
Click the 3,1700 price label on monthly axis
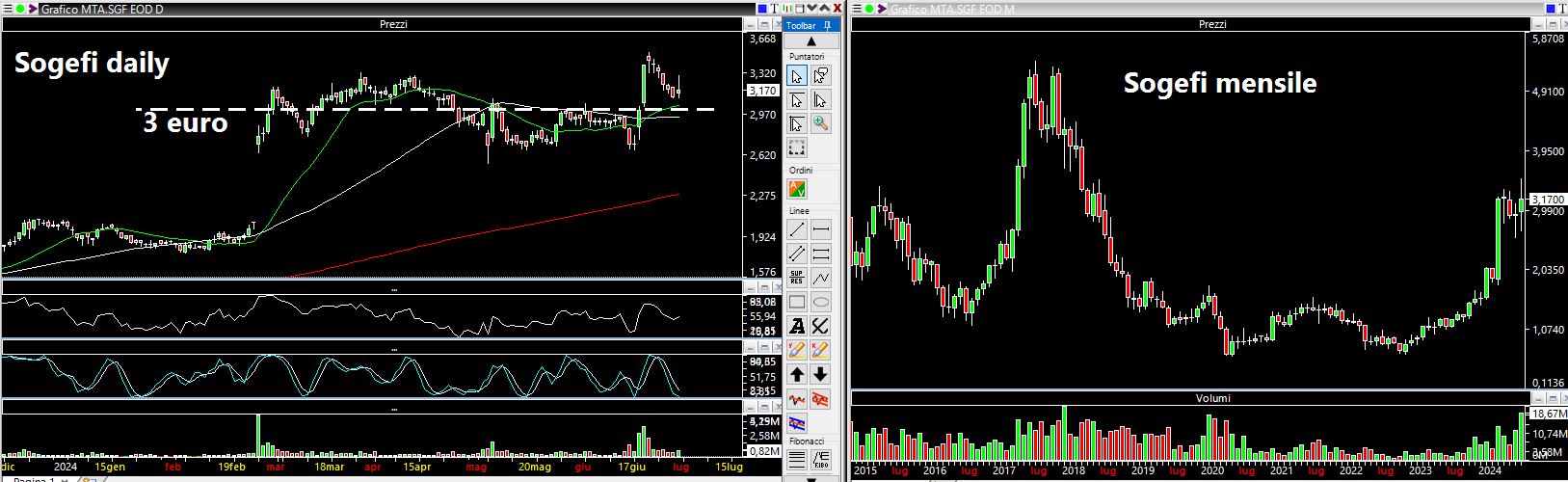tap(1547, 199)
